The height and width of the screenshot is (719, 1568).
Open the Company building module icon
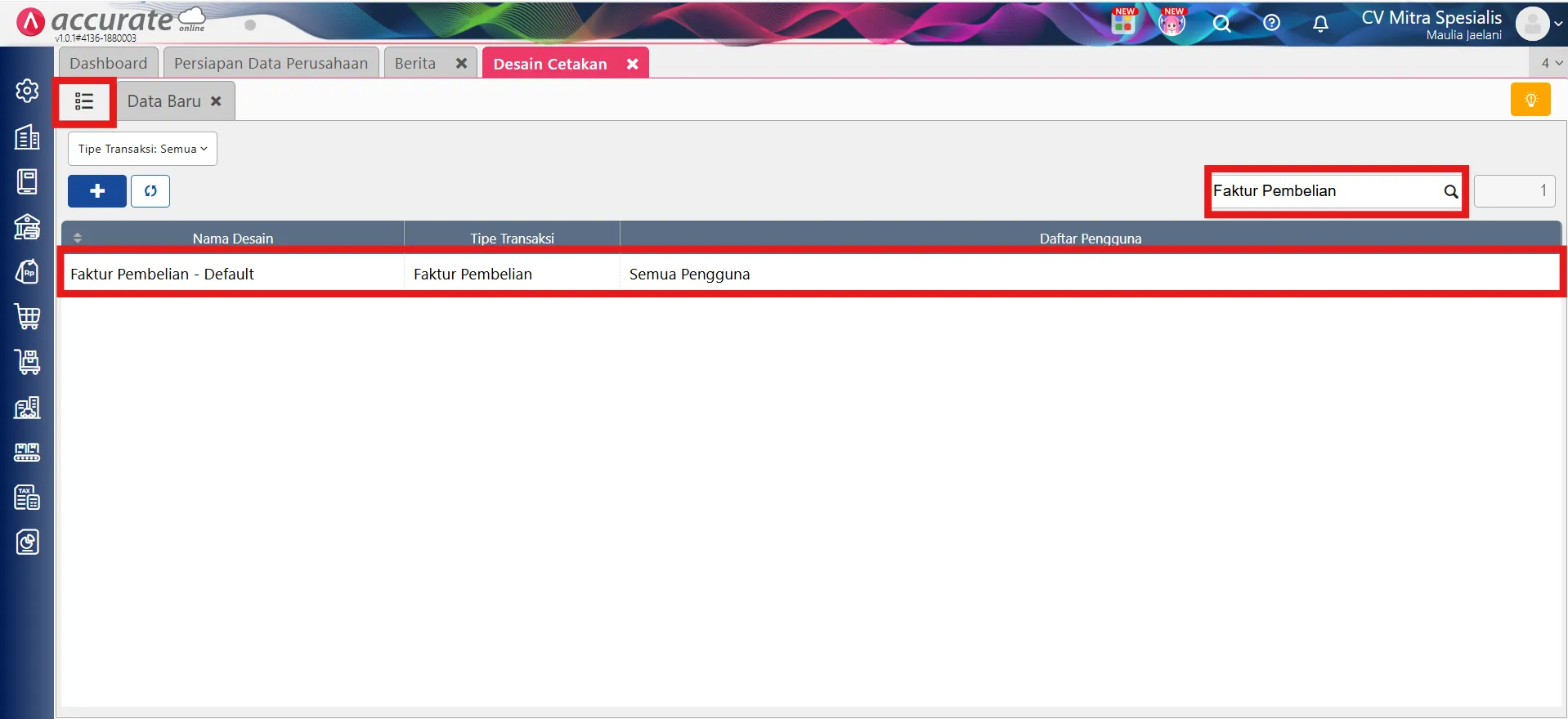click(27, 136)
